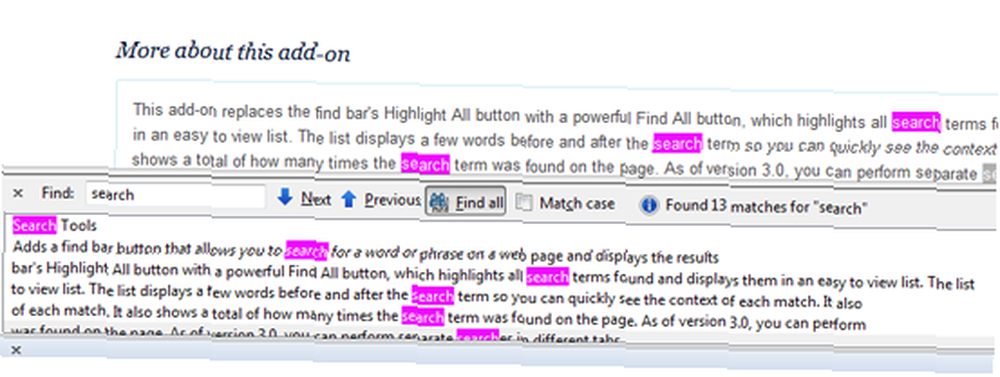Select 'Found 13 matches for "search"' status text
This screenshot has width=1000, height=377.
tap(767, 207)
